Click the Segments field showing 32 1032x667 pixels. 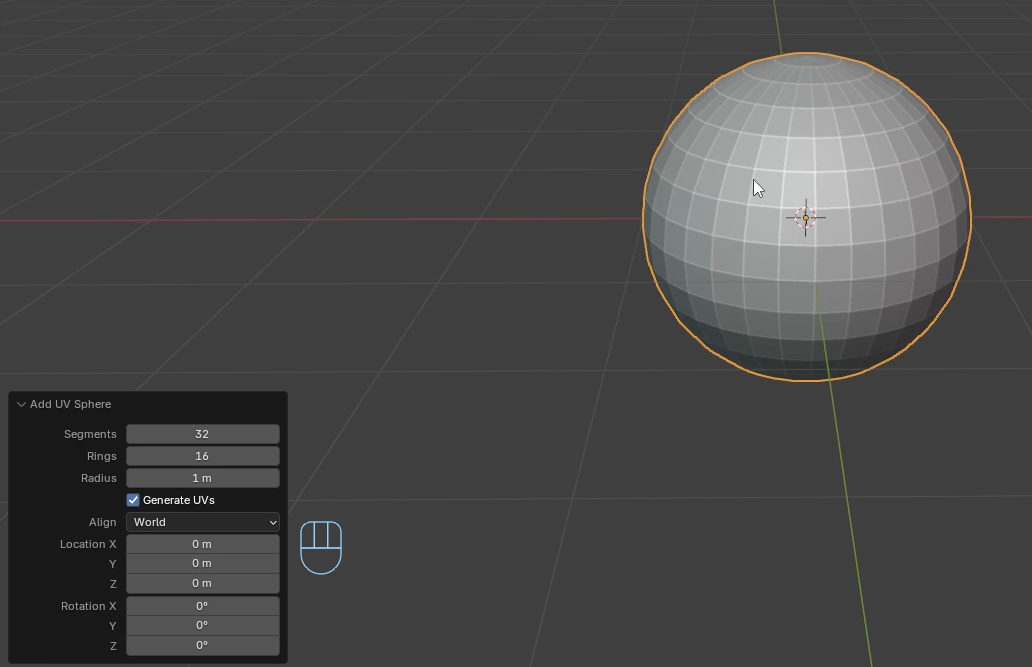pos(203,434)
